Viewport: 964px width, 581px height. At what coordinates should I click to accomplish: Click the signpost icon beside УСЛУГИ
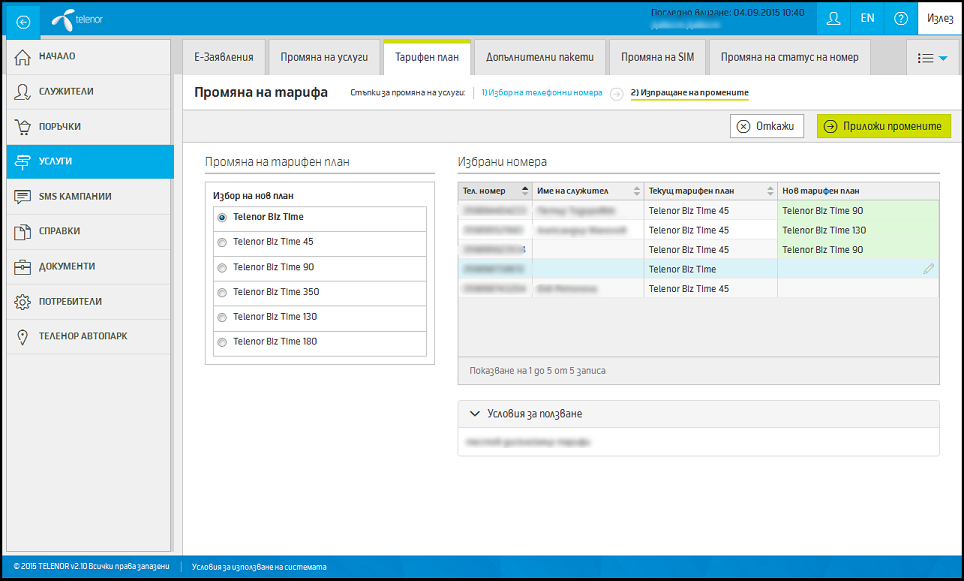click(x=22, y=162)
